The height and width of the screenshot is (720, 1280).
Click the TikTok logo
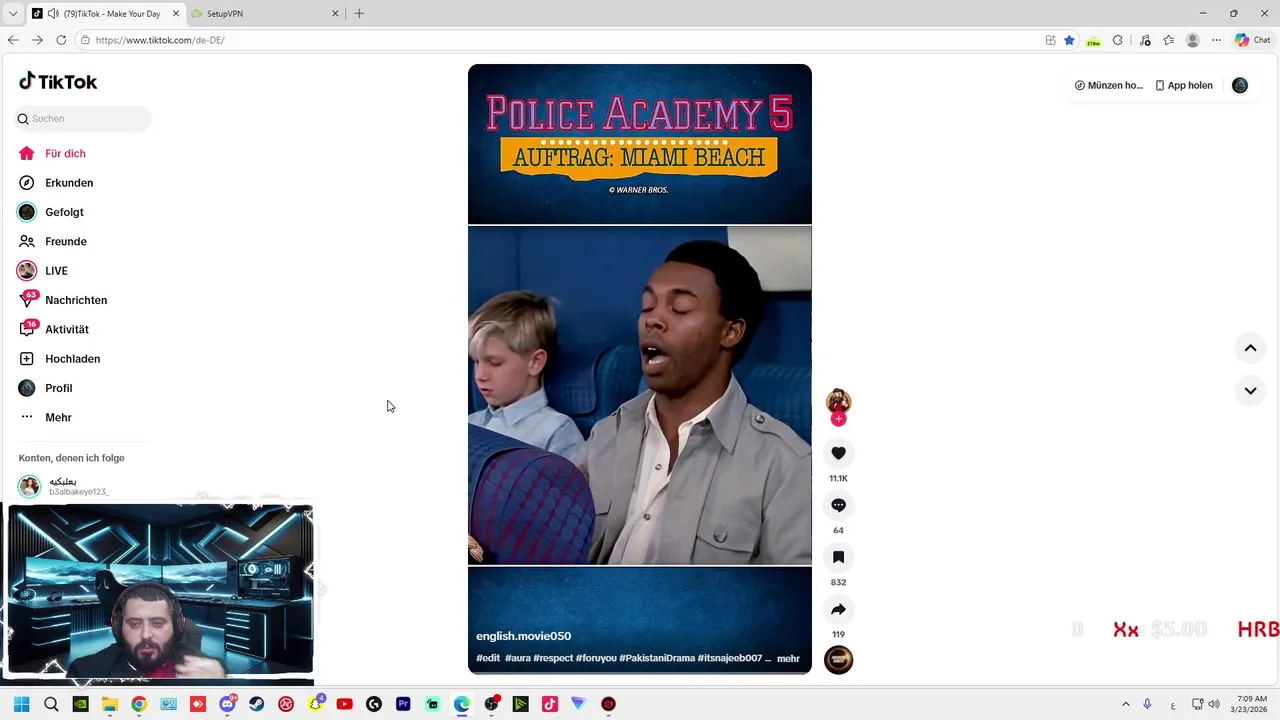(58, 82)
